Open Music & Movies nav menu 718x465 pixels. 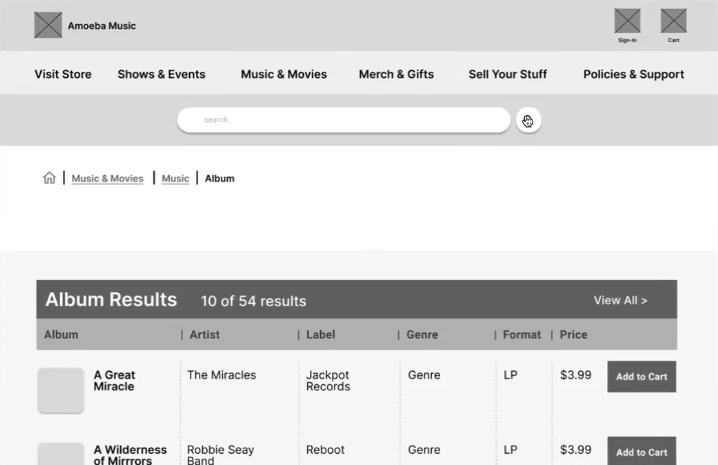point(284,74)
